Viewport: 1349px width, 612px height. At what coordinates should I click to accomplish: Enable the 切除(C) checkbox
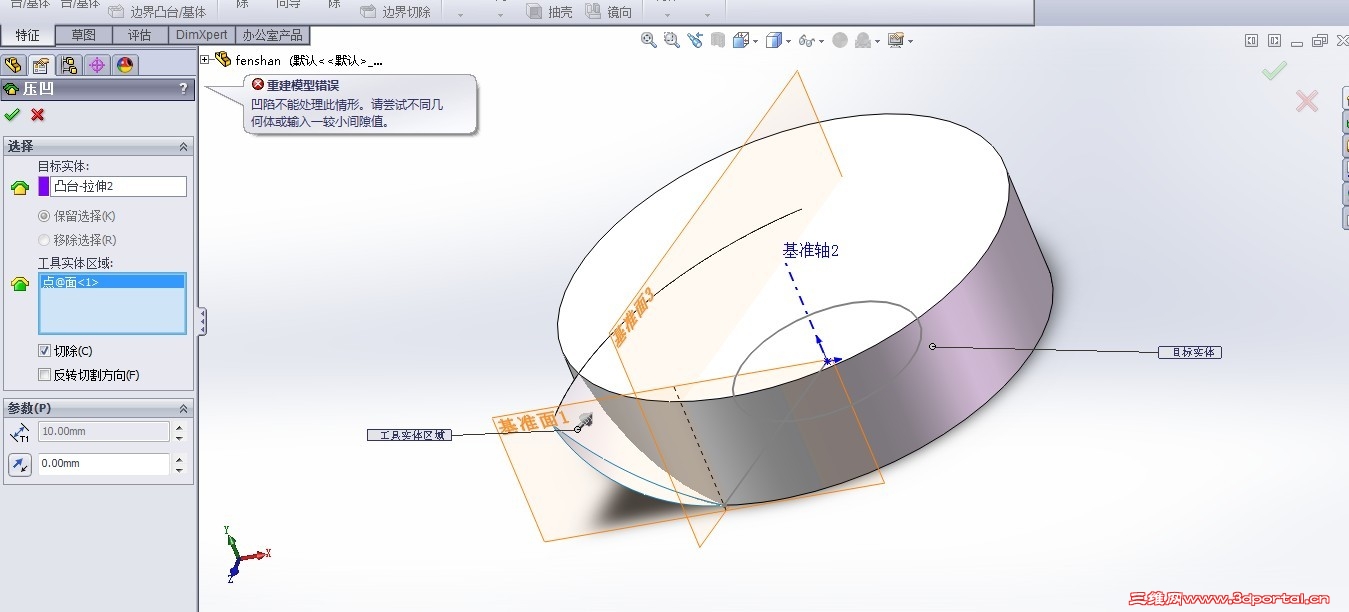(x=46, y=350)
